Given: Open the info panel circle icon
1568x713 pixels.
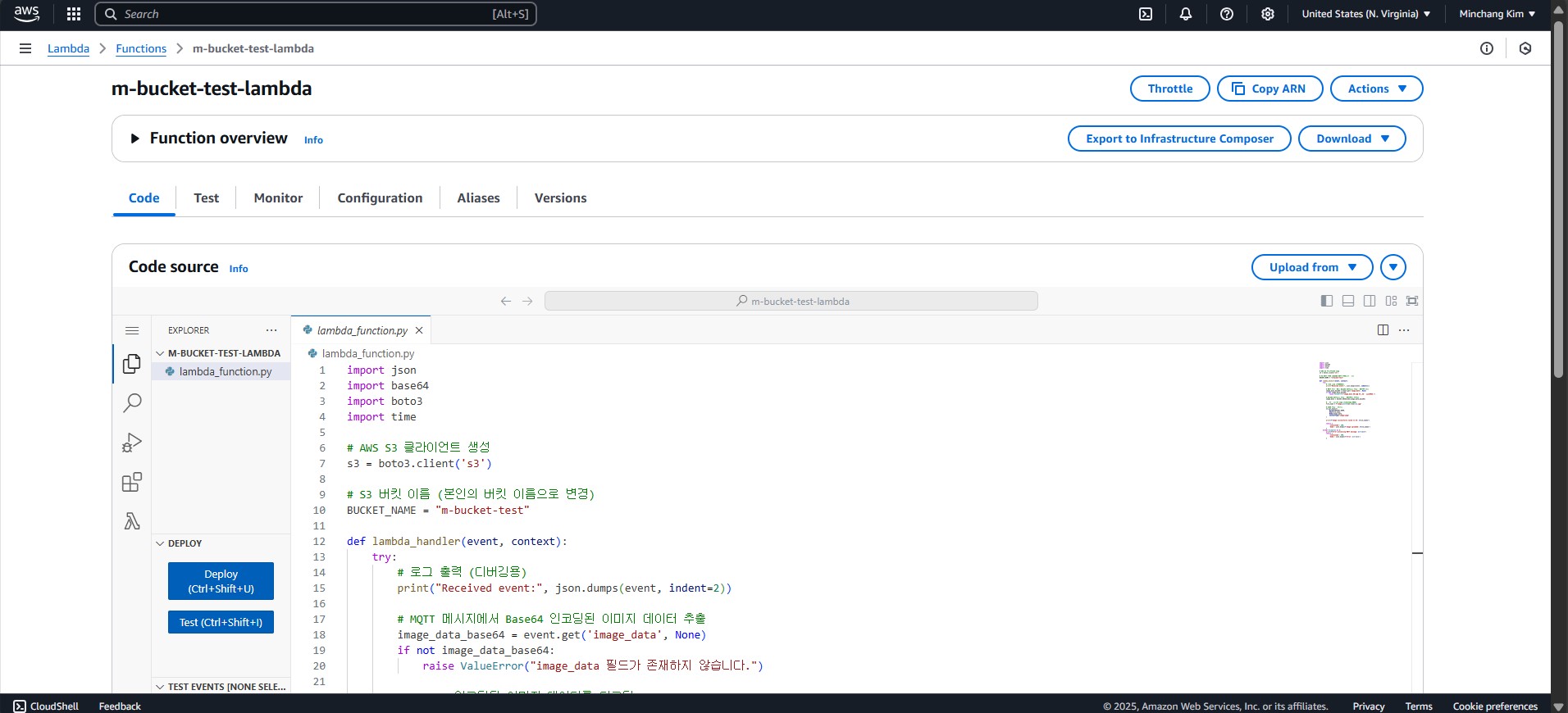Looking at the screenshot, I should pyautogui.click(x=1487, y=48).
